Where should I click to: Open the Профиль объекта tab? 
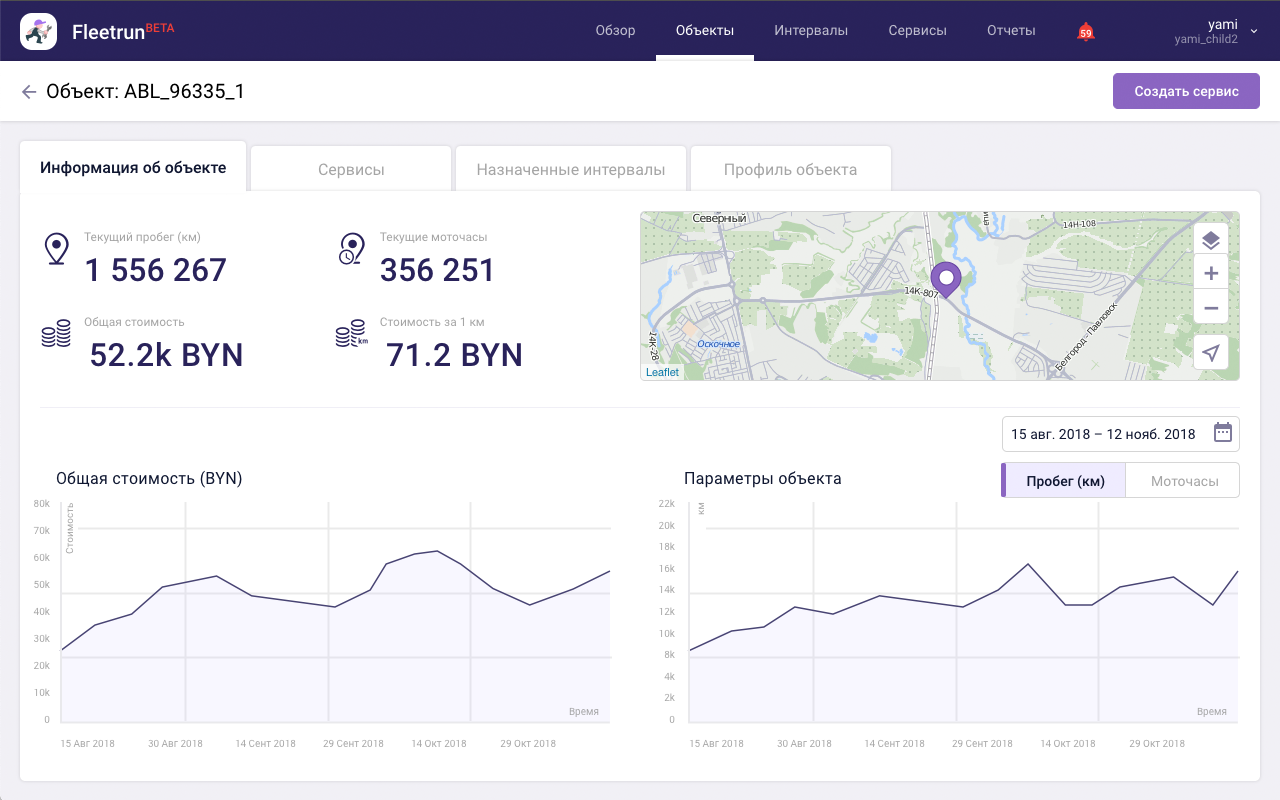point(790,169)
